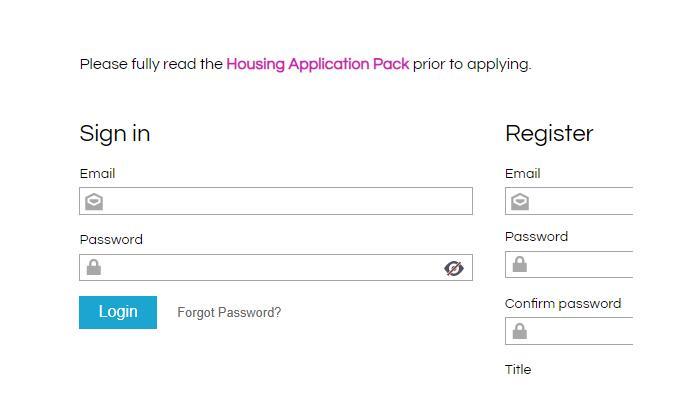This screenshot has width=700, height=420.
Task: Click the padlock icon in Sign in password field
Action: point(94,267)
